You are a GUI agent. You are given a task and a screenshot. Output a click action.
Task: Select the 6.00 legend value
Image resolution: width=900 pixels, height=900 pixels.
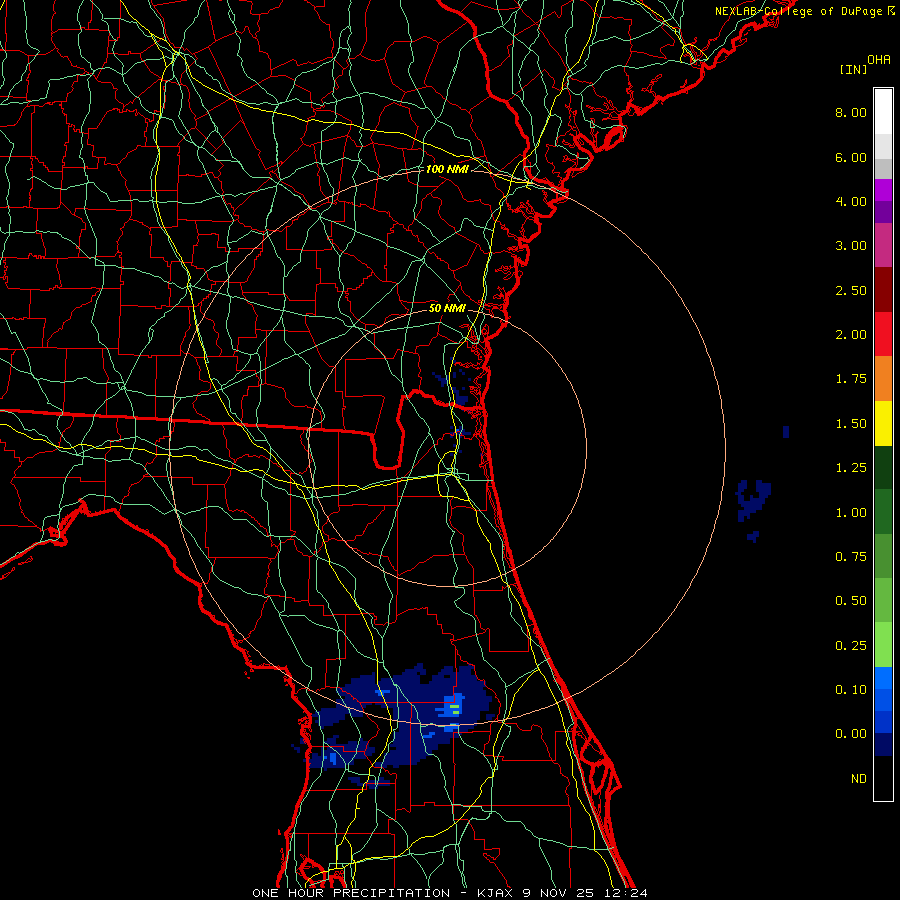click(x=851, y=157)
